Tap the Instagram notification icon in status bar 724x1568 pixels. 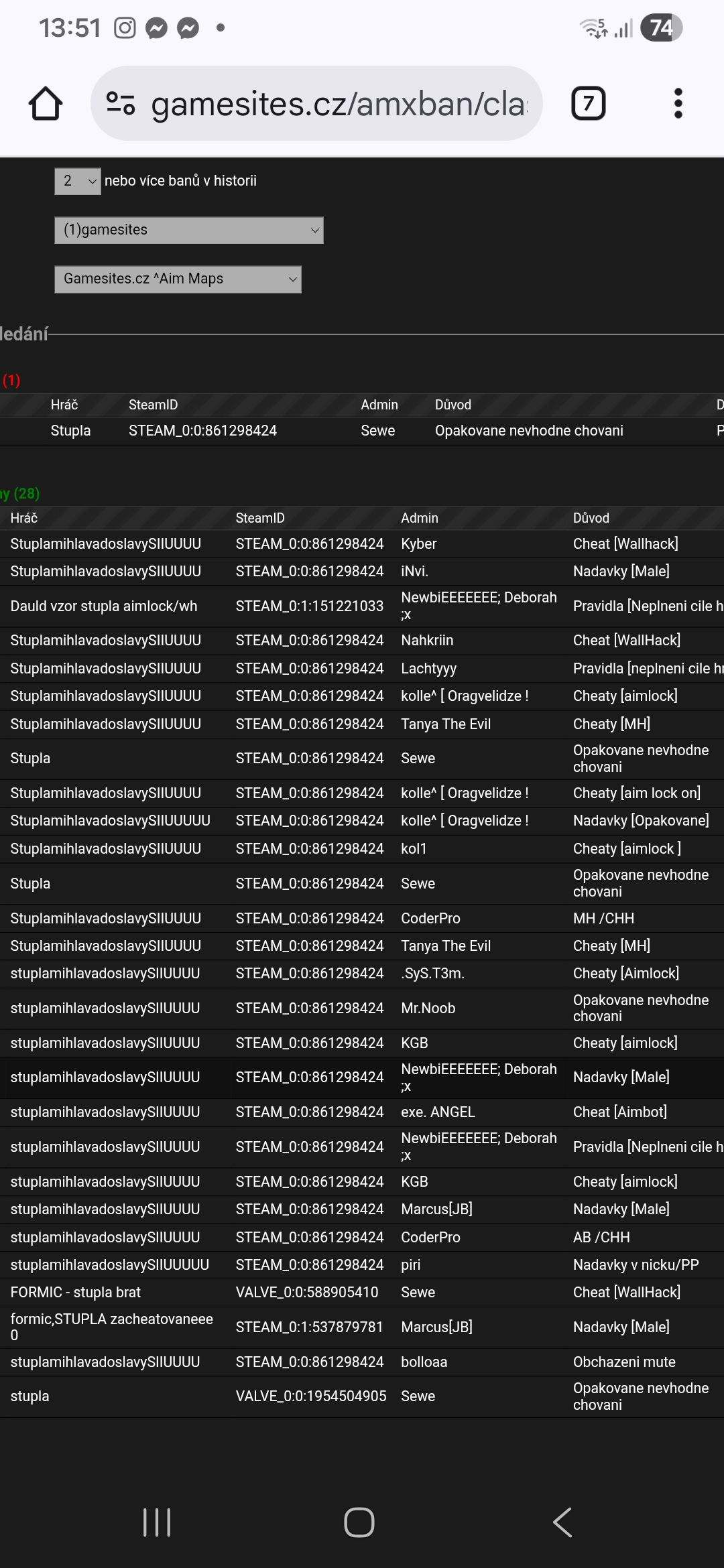click(125, 28)
